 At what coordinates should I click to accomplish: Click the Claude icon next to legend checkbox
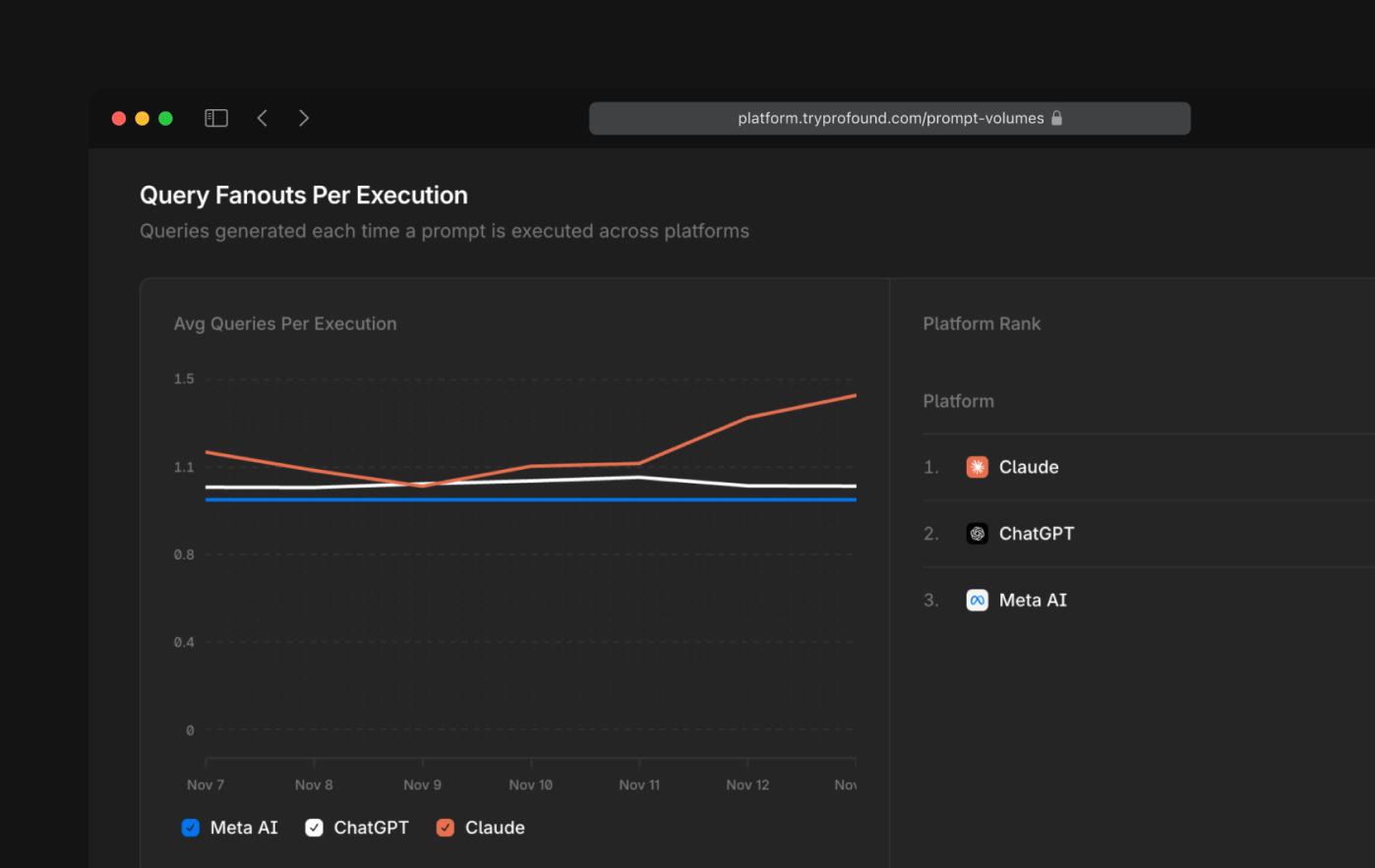click(445, 827)
